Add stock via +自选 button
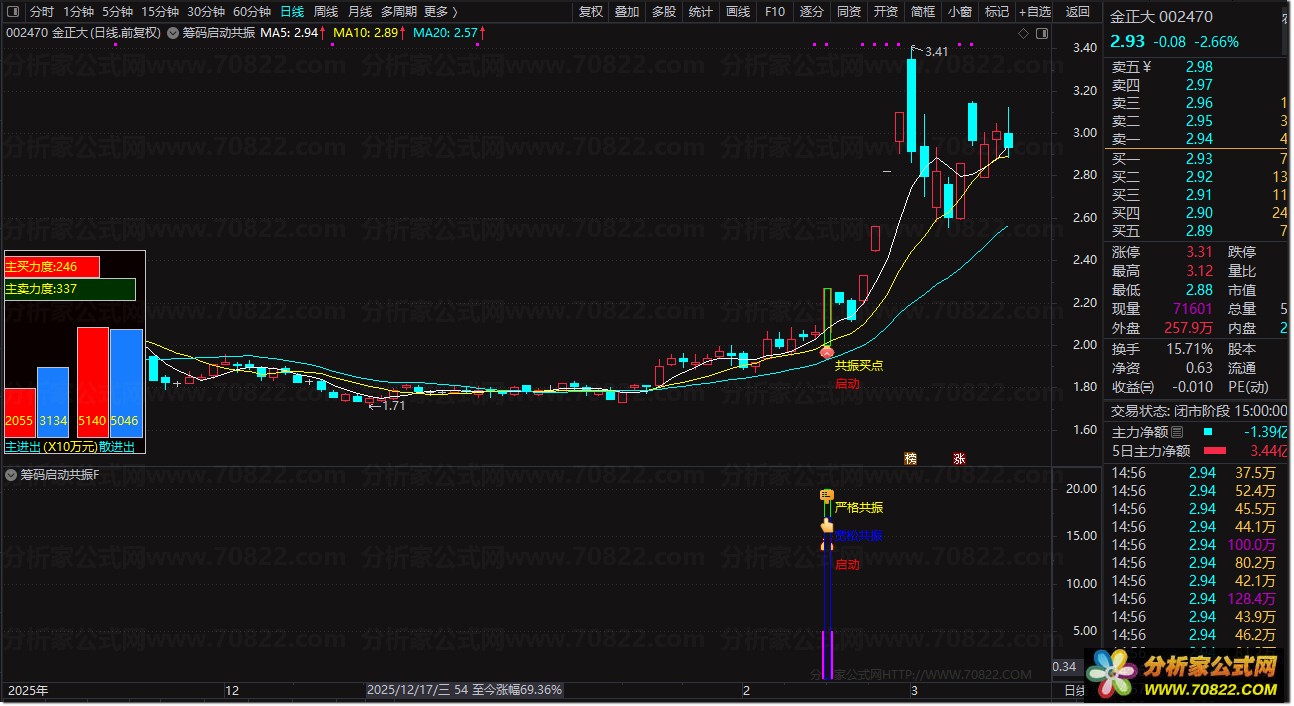Image resolution: width=1294 pixels, height=706 pixels. click(x=1035, y=12)
